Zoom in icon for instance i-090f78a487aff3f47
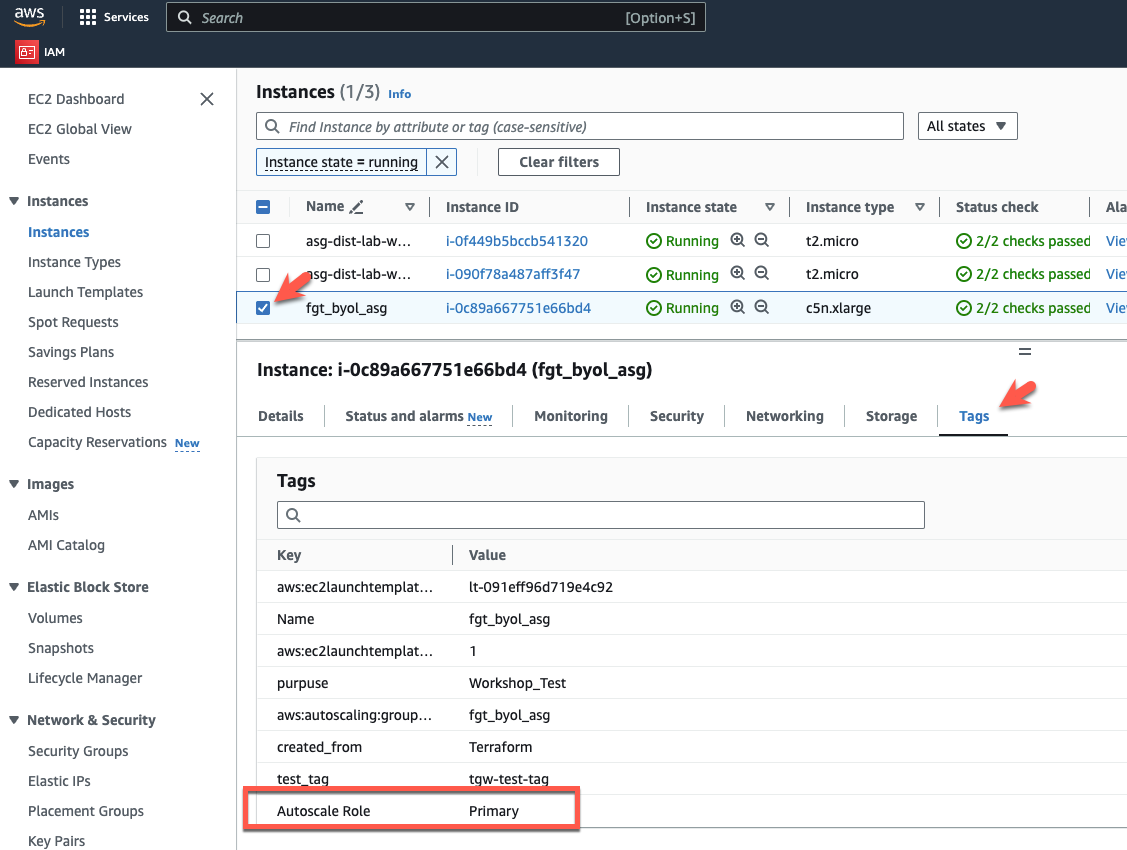 point(737,273)
